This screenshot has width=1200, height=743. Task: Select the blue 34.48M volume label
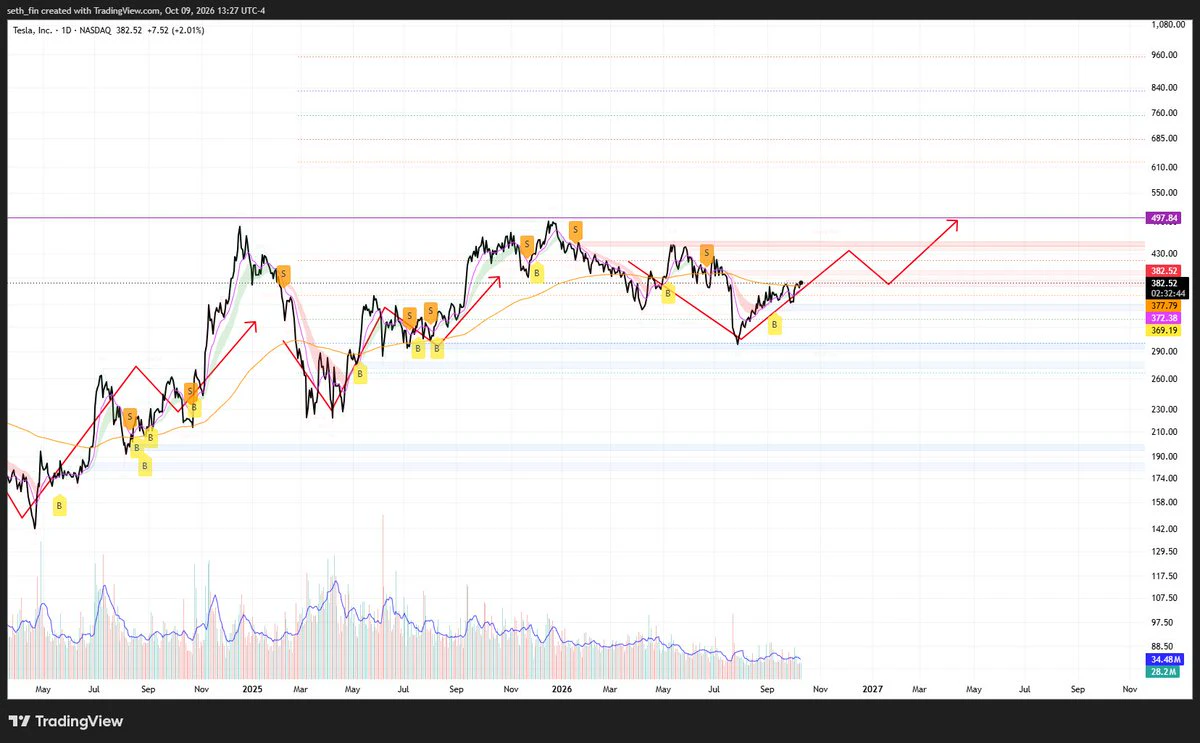pos(1166,660)
